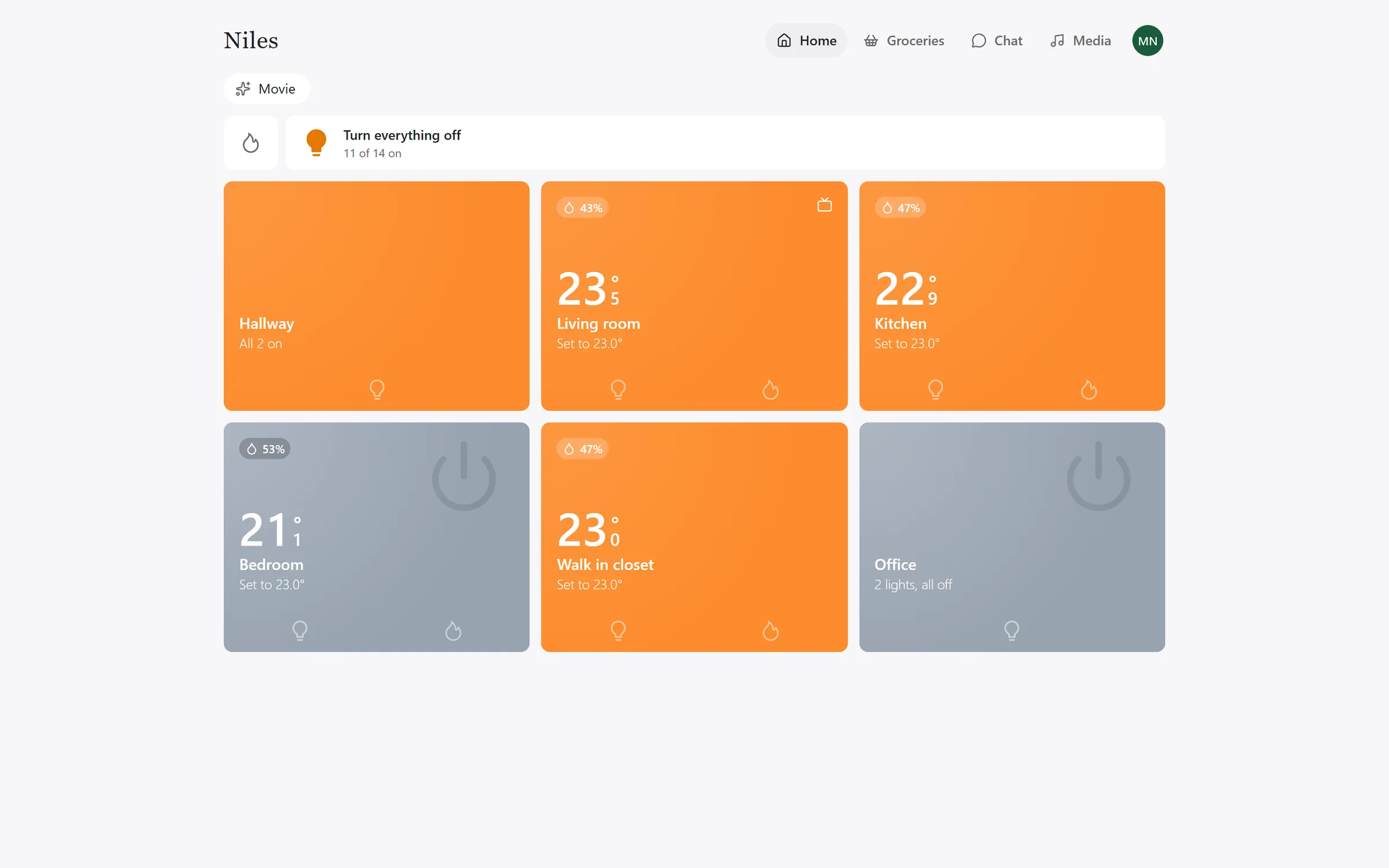Click the '11 of 14 on' status text
The image size is (1389, 868).
[x=372, y=153]
